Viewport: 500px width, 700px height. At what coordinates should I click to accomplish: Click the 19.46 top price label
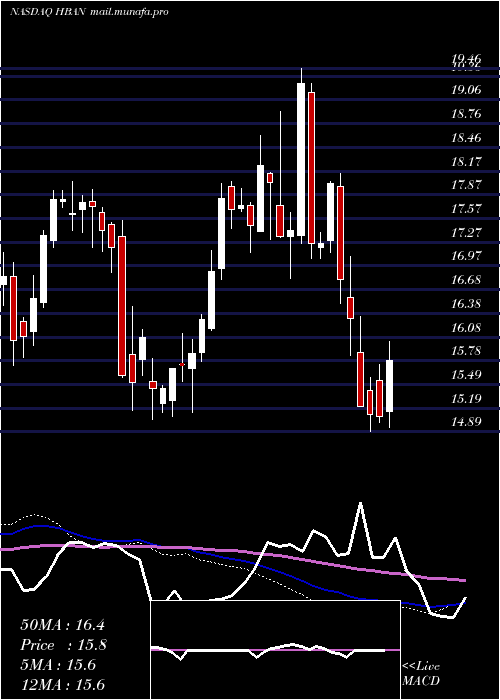(467, 58)
